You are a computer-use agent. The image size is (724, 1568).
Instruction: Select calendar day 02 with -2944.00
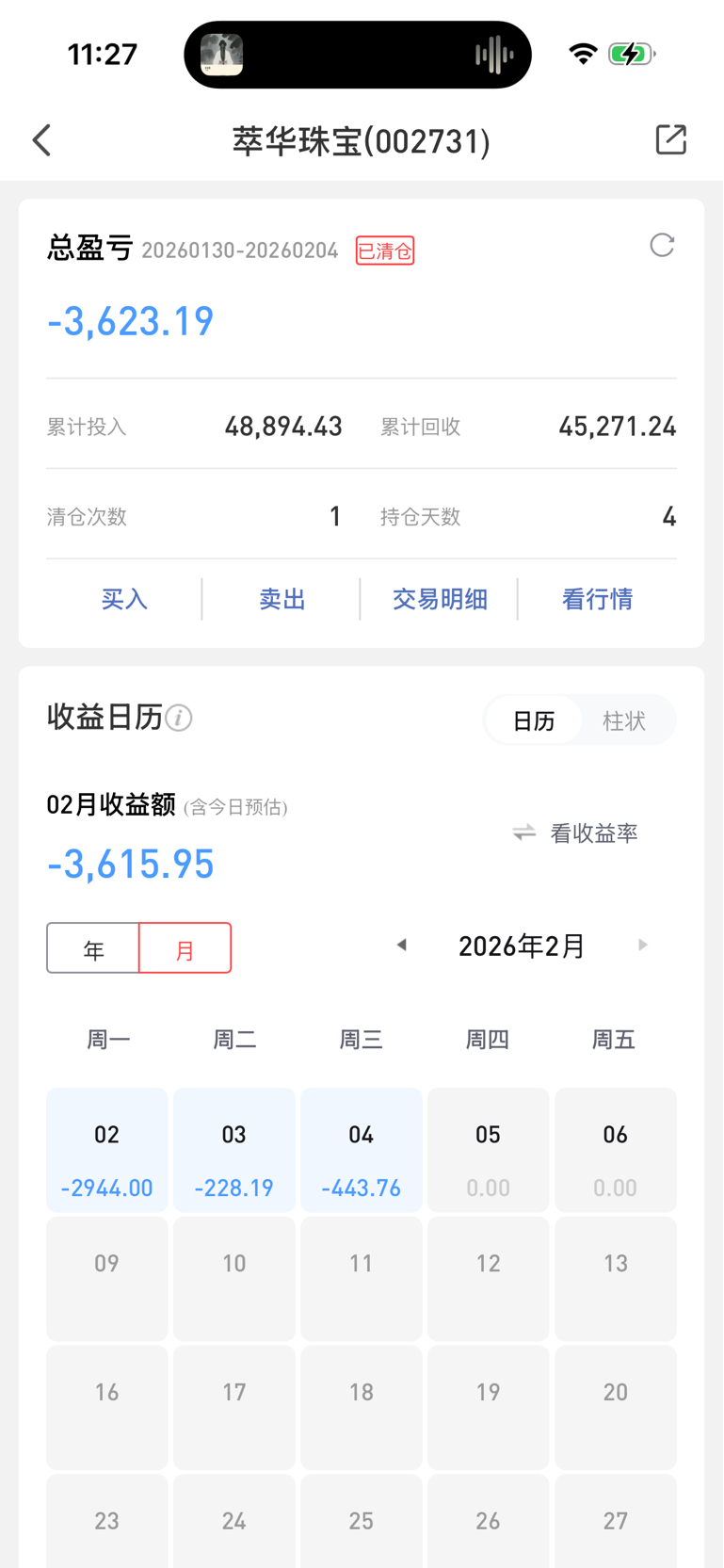coord(107,1150)
